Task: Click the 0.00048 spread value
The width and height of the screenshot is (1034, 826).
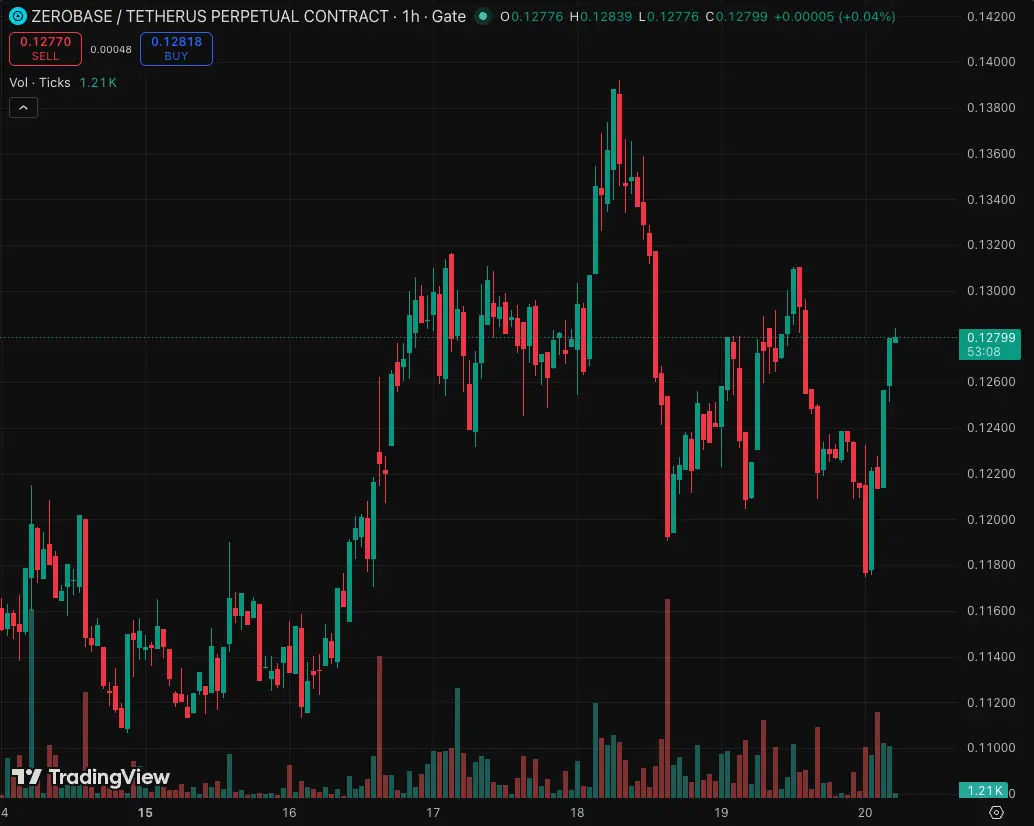Action: [111, 49]
